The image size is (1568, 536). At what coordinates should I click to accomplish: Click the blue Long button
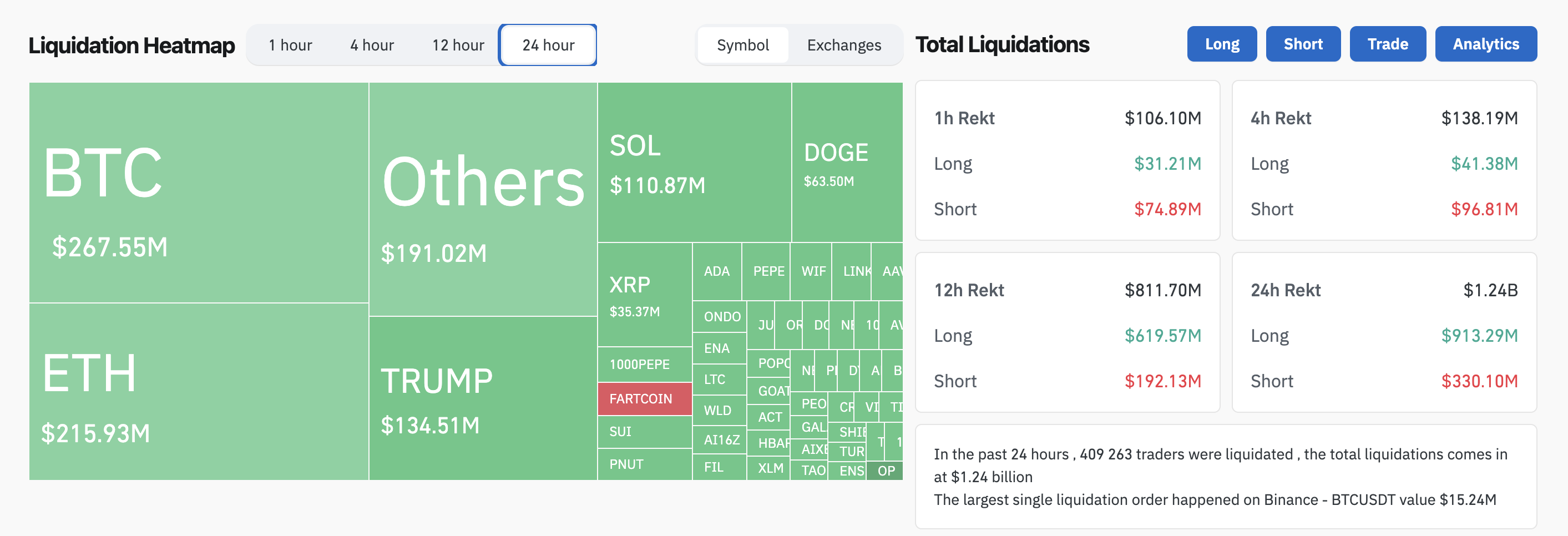(x=1222, y=44)
